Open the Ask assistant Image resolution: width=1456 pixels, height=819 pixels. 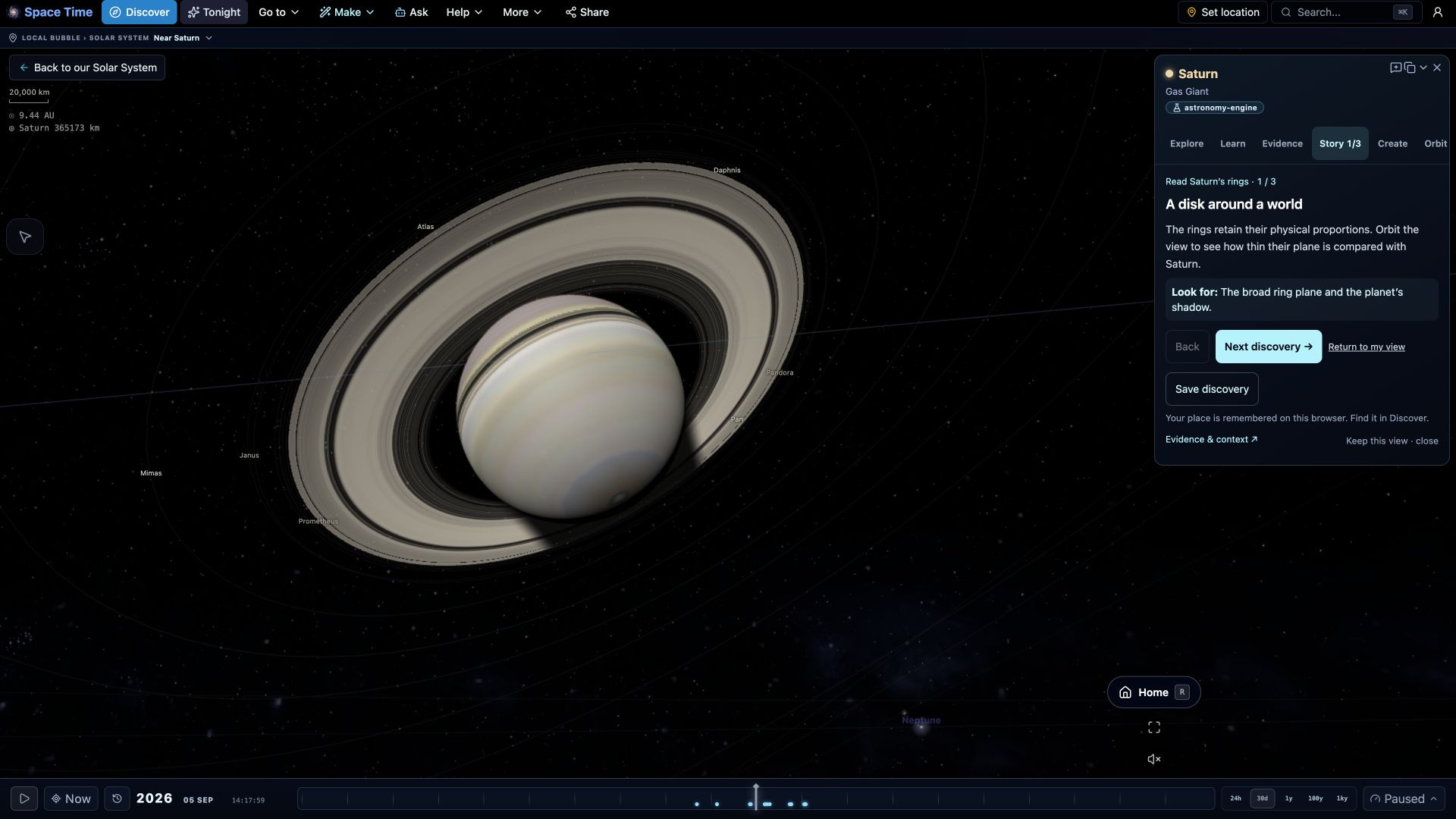tap(411, 12)
